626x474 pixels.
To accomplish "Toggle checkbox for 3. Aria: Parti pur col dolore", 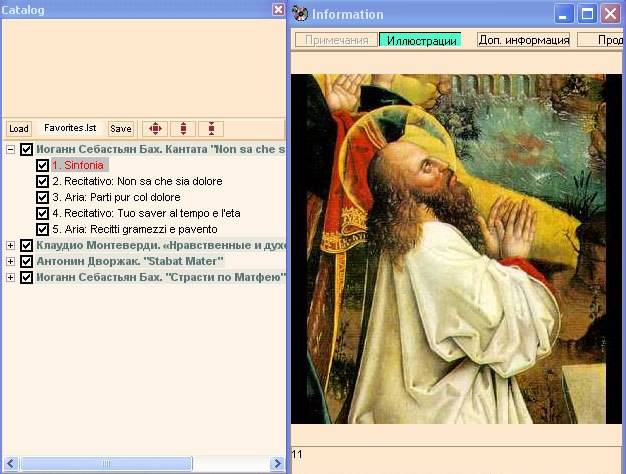I will tap(42, 197).
